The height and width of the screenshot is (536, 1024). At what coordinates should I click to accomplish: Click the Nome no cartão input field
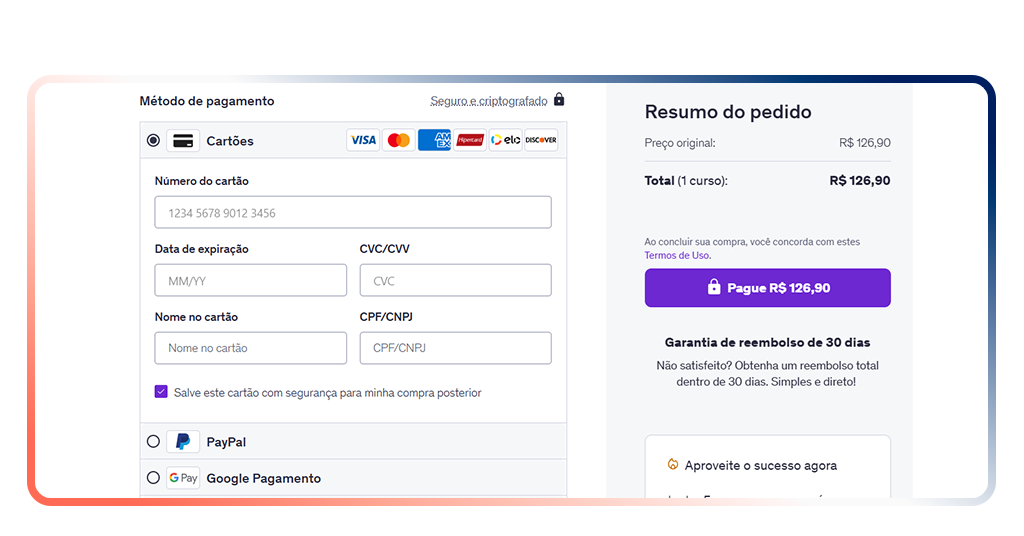(251, 348)
